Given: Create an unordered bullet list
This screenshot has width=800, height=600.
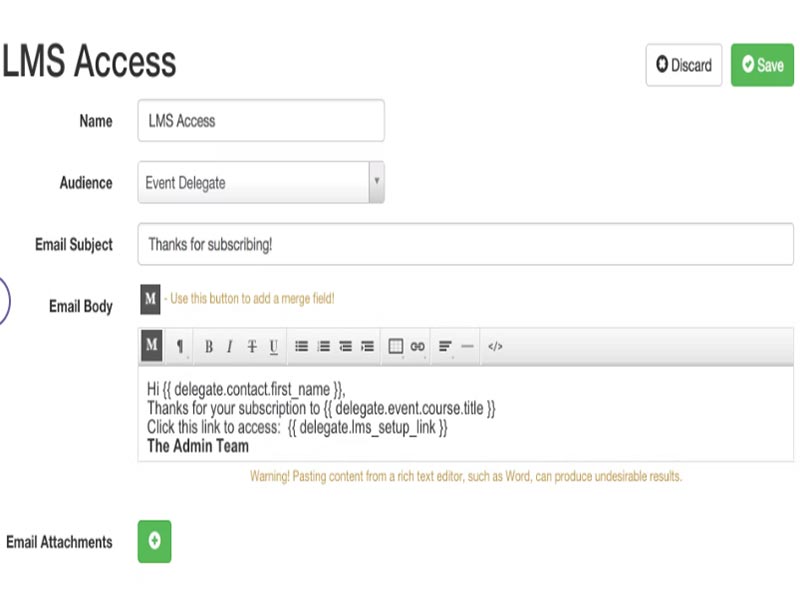Looking at the screenshot, I should pos(301,346).
